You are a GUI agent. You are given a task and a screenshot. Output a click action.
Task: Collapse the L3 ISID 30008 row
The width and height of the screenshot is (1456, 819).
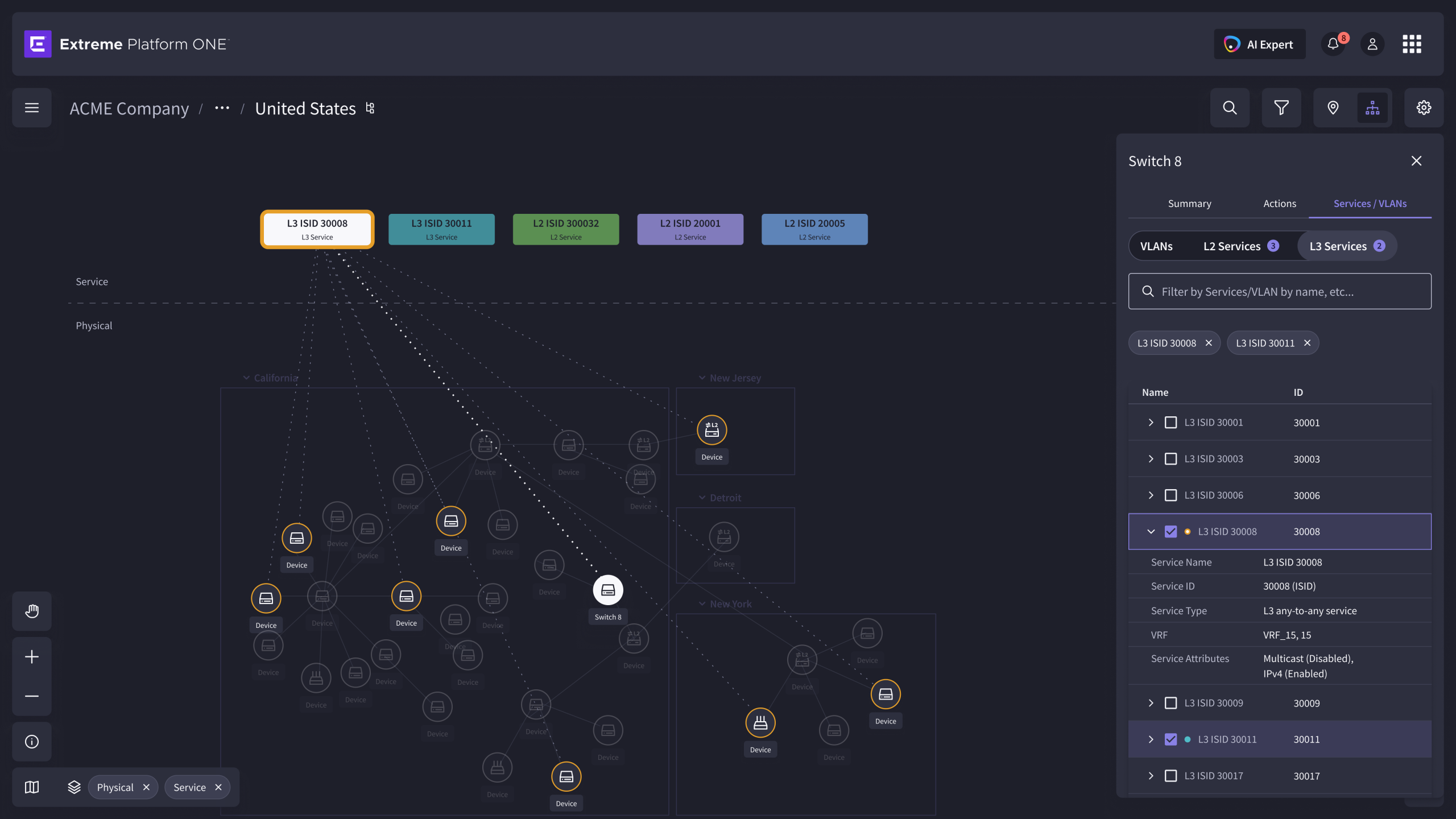point(1151,532)
